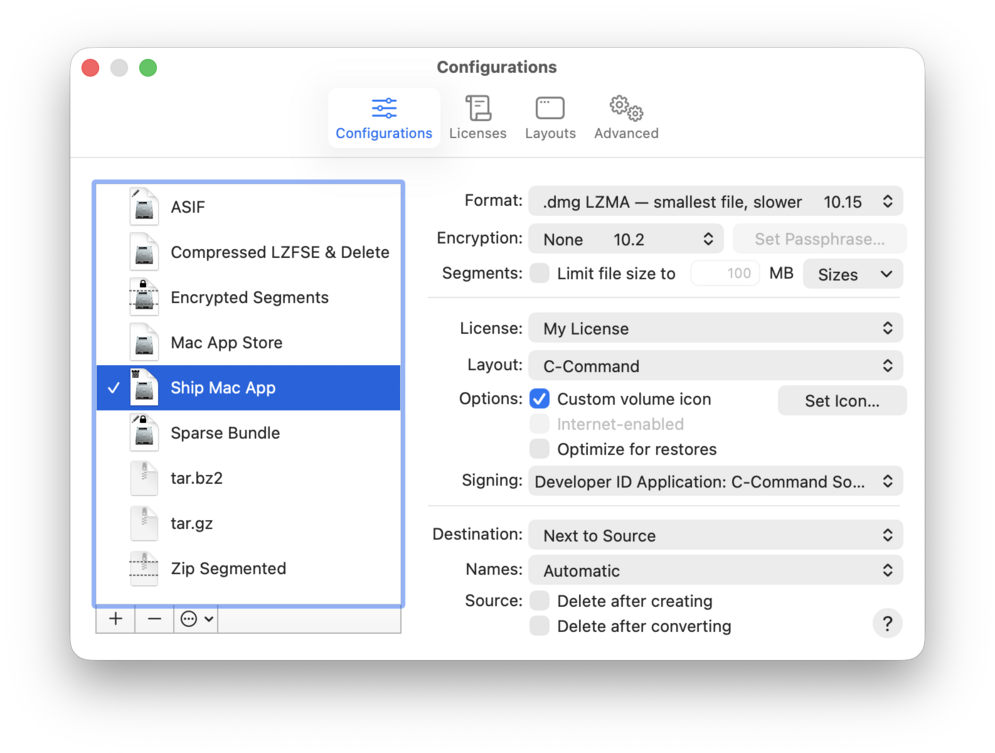The width and height of the screenshot is (995, 753).
Task: Click the ASIF disk image icon
Action: coord(144,207)
